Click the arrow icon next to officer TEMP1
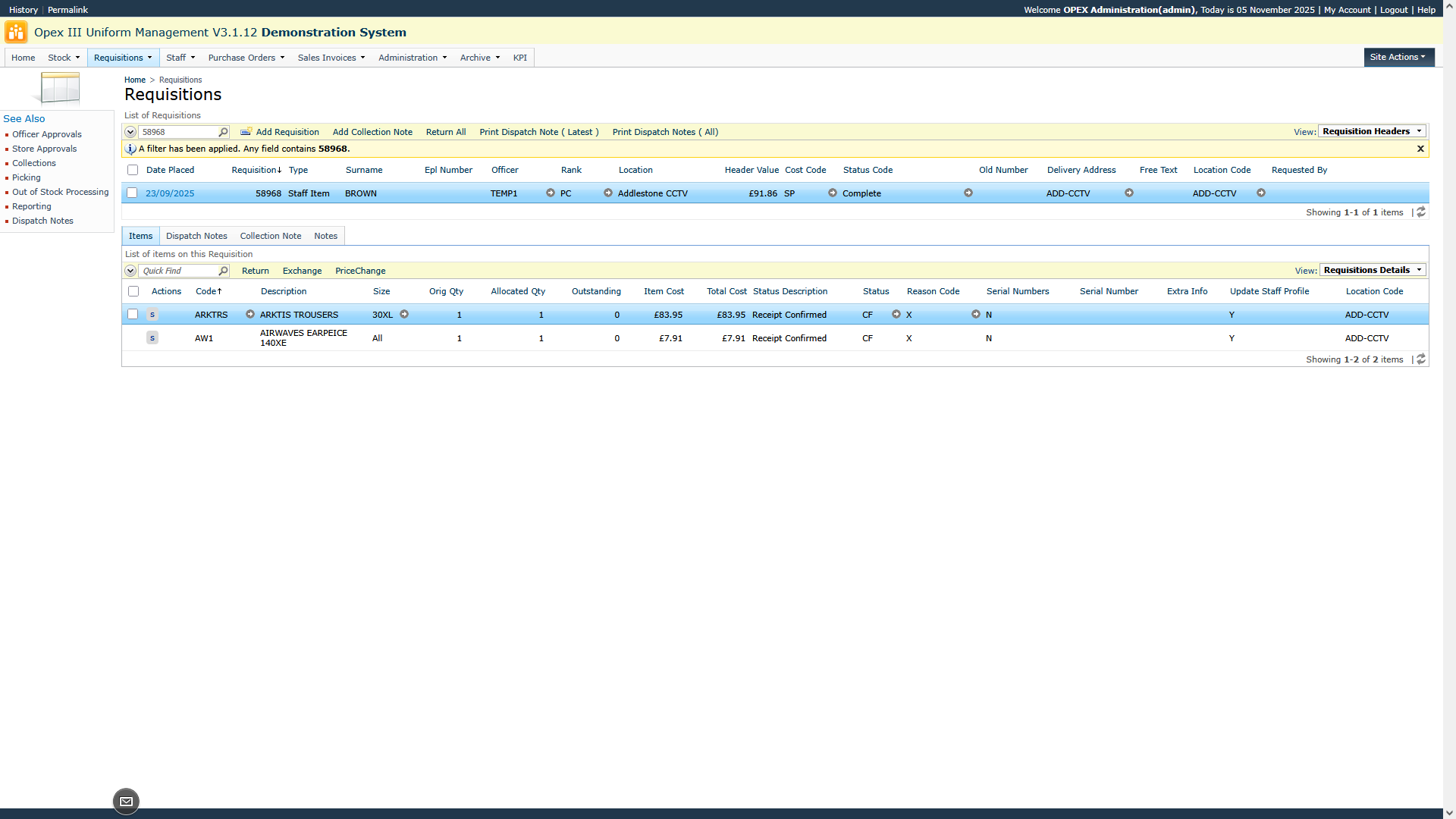This screenshot has width=1456, height=819. point(551,193)
